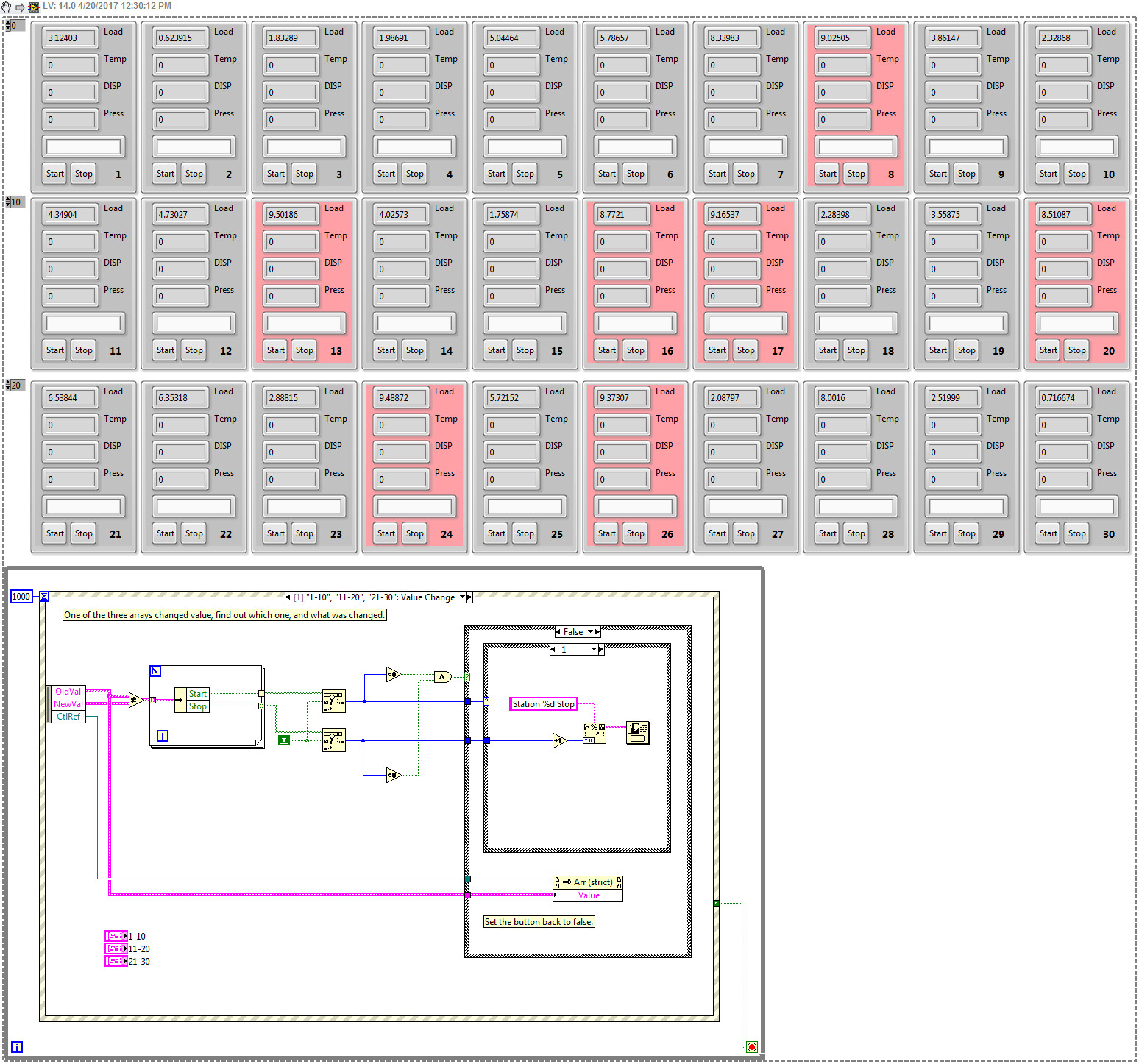1139x1064 pixels.
Task: Select the lower Search 1D Array node
Action: click(x=334, y=740)
